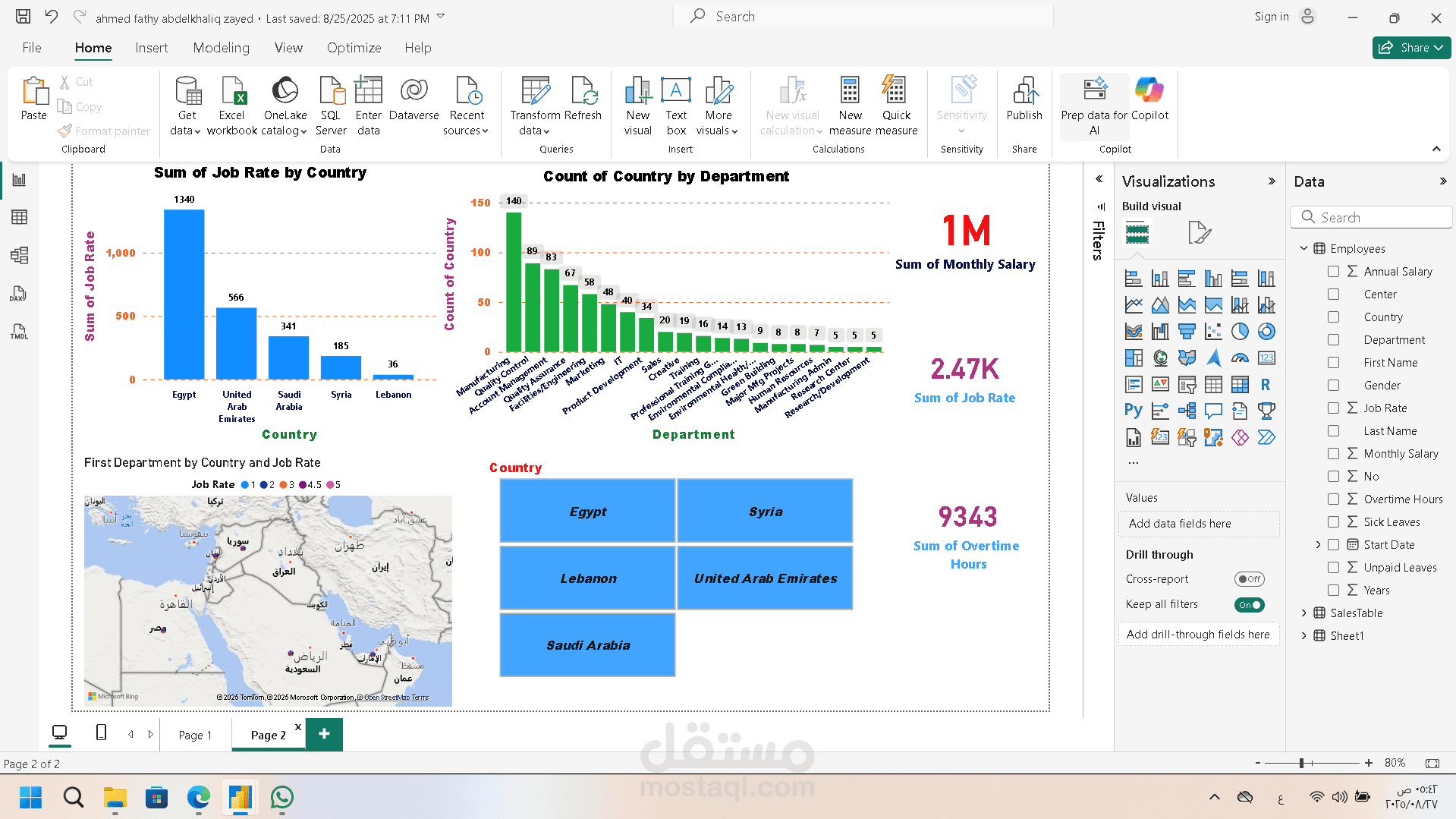
Task: Click the title bar Search box
Action: pyautogui.click(x=863, y=17)
